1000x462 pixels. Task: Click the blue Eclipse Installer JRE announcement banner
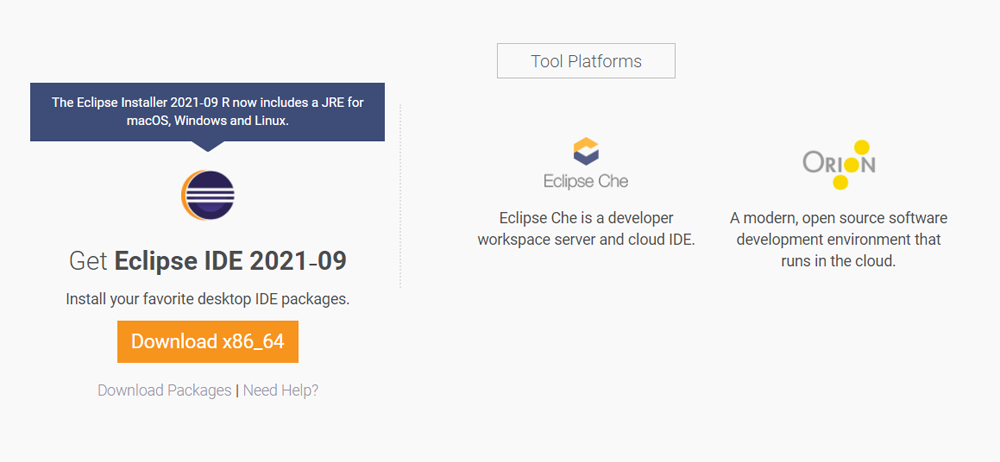tap(207, 111)
